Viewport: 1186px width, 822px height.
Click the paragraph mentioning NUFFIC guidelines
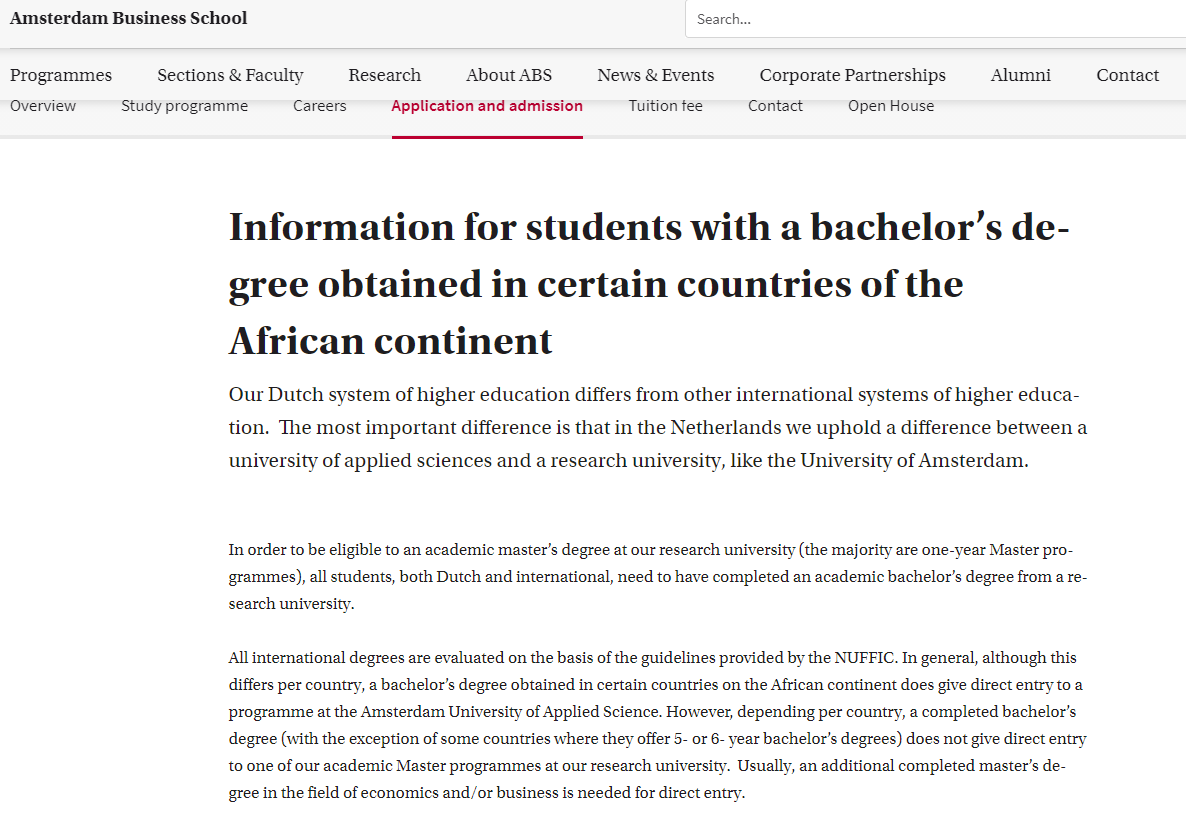pos(657,725)
